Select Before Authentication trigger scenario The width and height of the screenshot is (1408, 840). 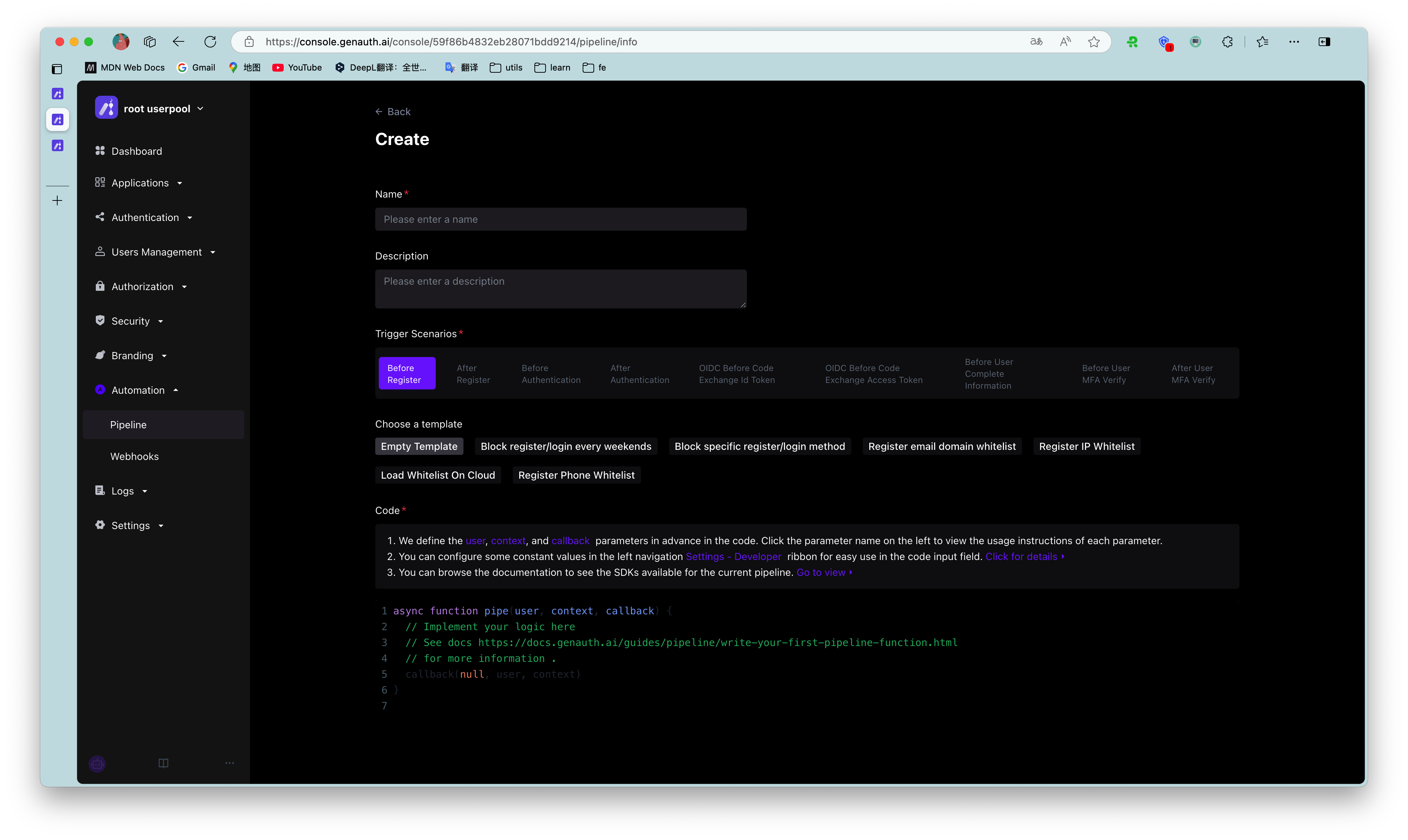tap(551, 374)
